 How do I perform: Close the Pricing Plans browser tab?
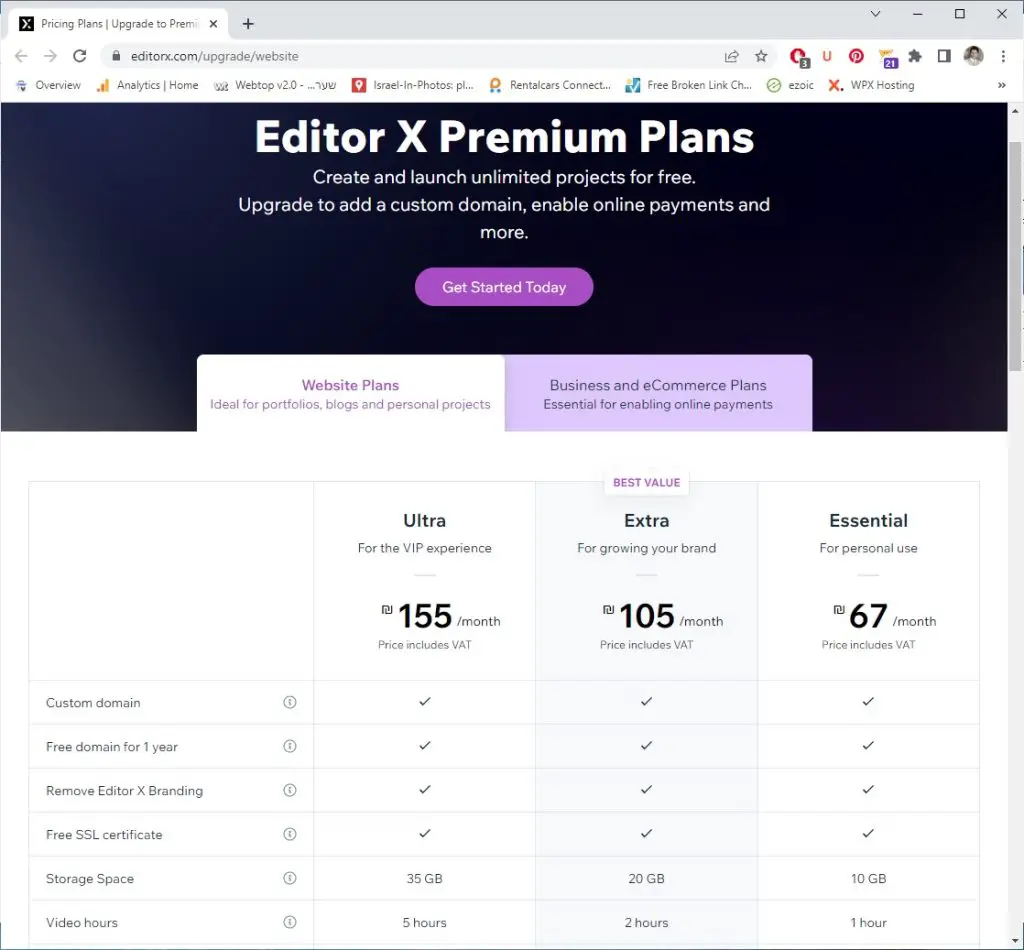(x=213, y=24)
